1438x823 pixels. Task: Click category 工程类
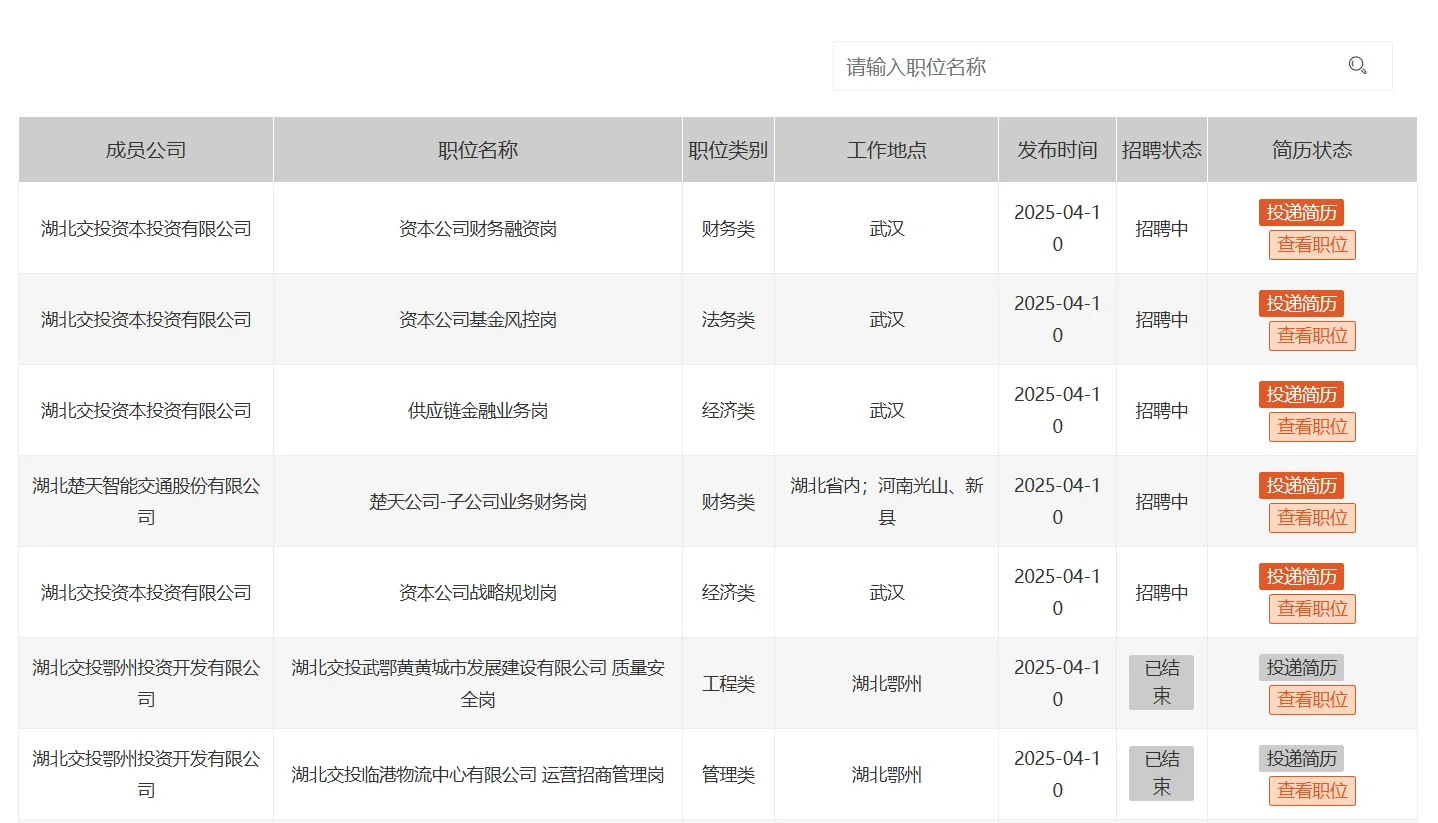(x=728, y=684)
